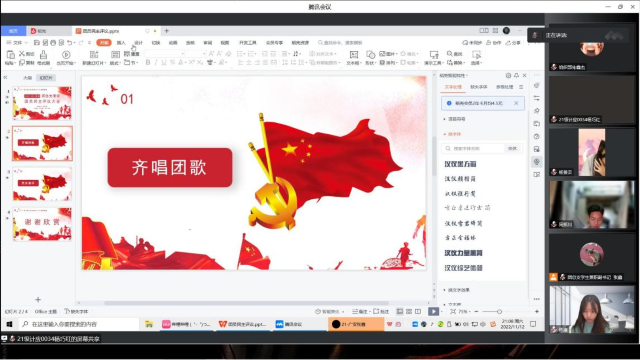This screenshot has height=360, width=640.
Task: Switch to the Outline (大纲) pane tab
Action: point(27,78)
